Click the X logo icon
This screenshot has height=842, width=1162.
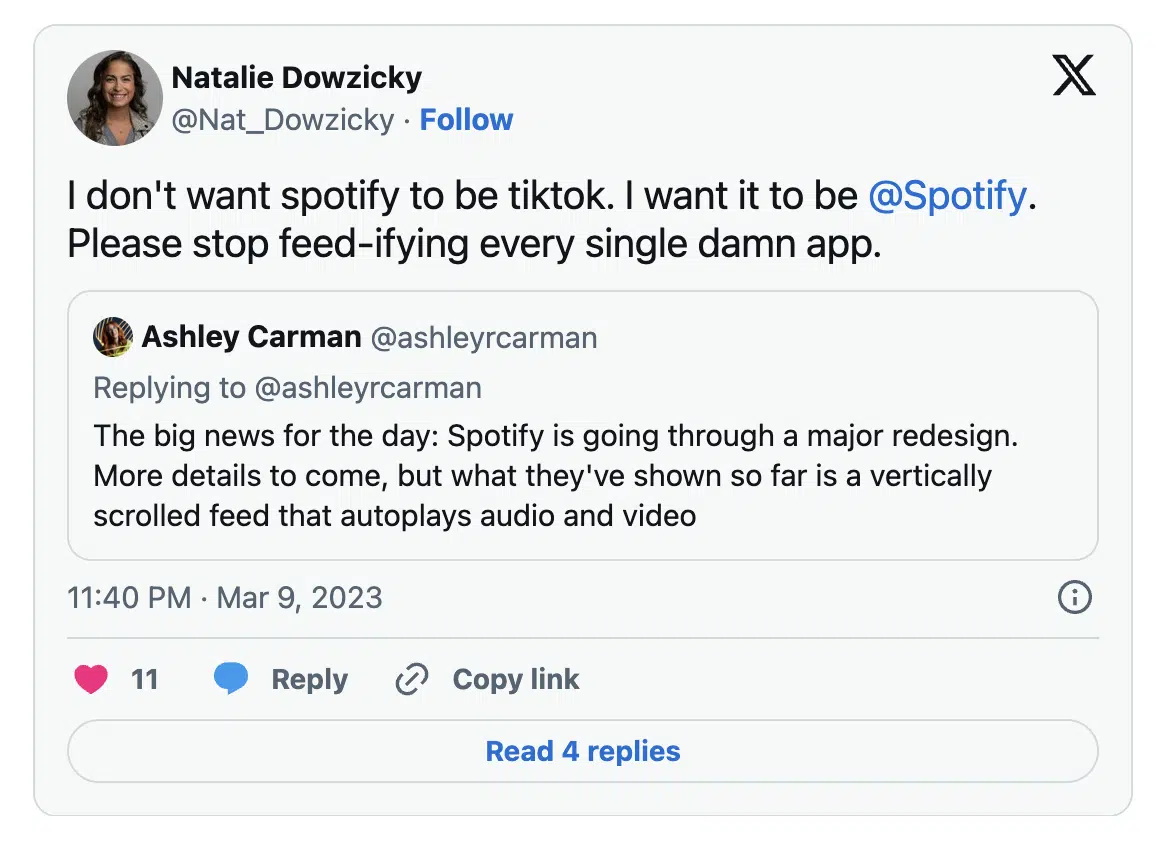(x=1074, y=75)
